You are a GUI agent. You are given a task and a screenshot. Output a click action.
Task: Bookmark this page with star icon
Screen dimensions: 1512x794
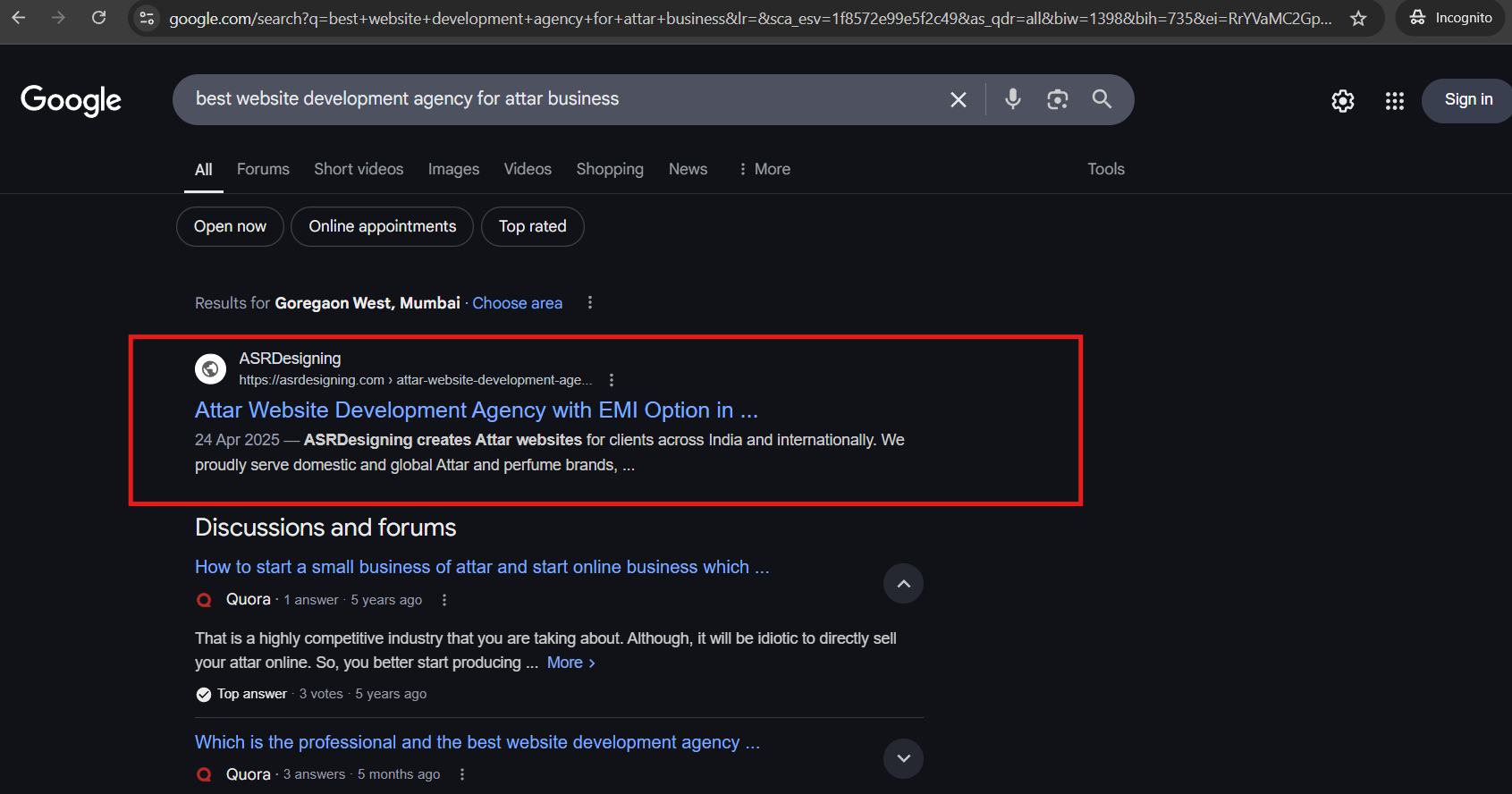coord(1358,19)
